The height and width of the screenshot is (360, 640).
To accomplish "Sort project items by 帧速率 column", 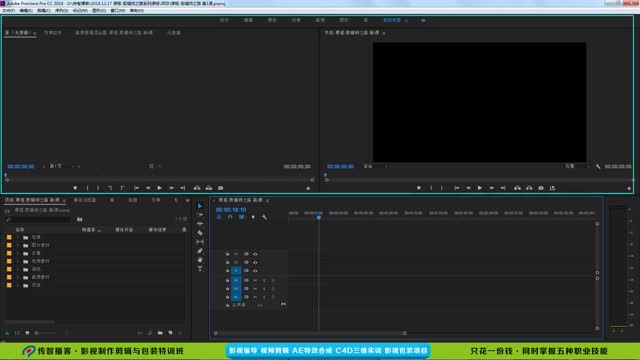I will tap(89, 230).
